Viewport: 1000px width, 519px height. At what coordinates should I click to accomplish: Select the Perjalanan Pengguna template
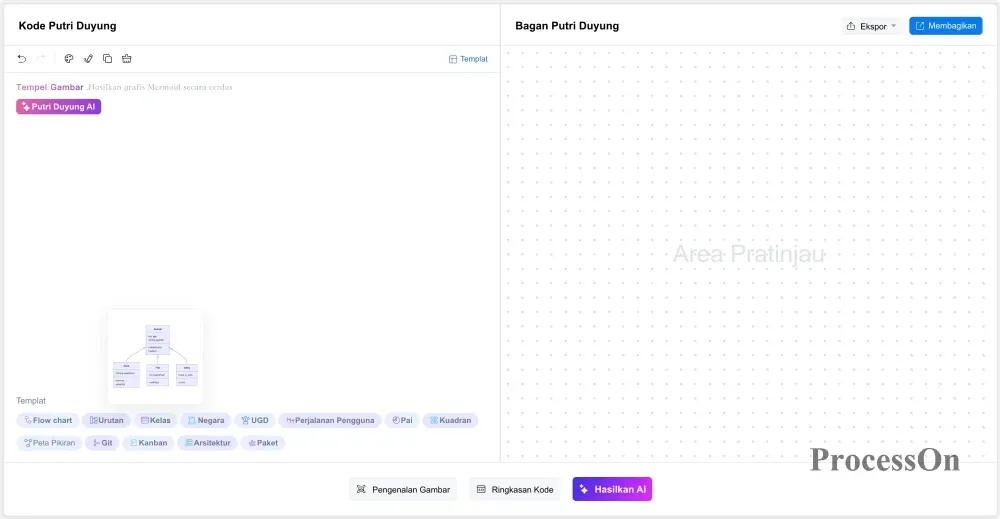330,420
